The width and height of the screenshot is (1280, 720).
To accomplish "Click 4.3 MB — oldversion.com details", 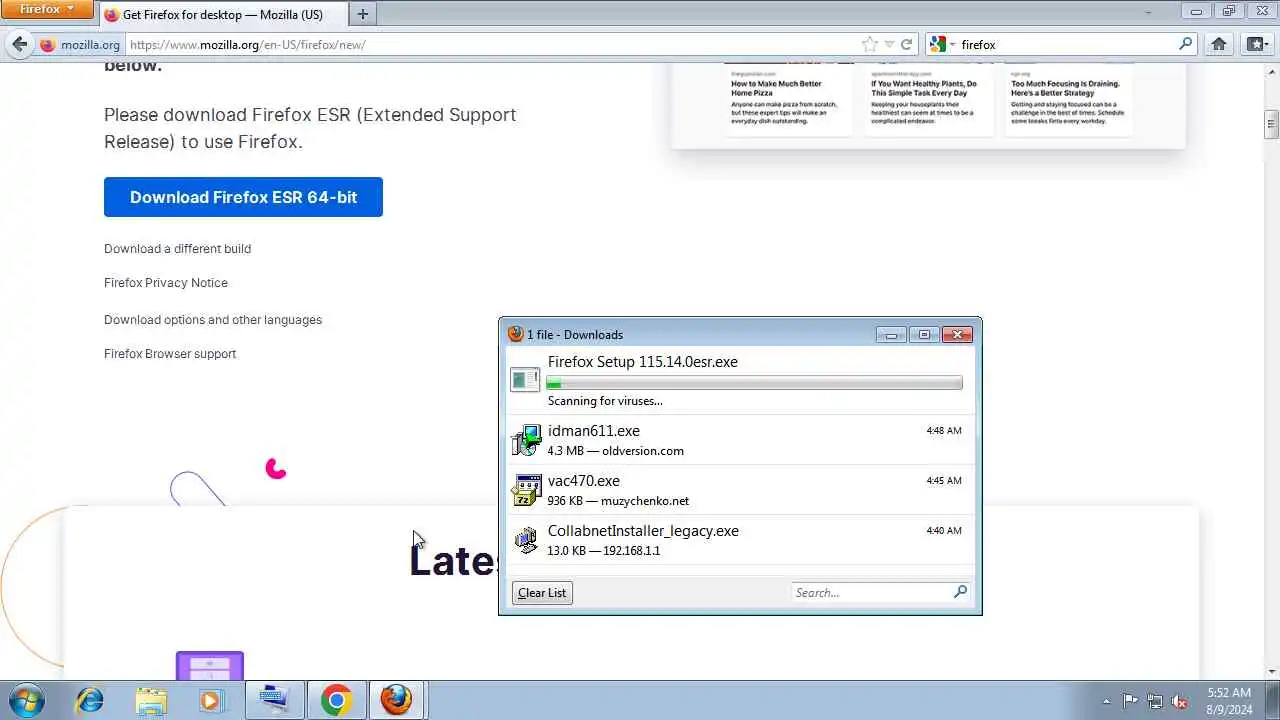I will tap(616, 451).
